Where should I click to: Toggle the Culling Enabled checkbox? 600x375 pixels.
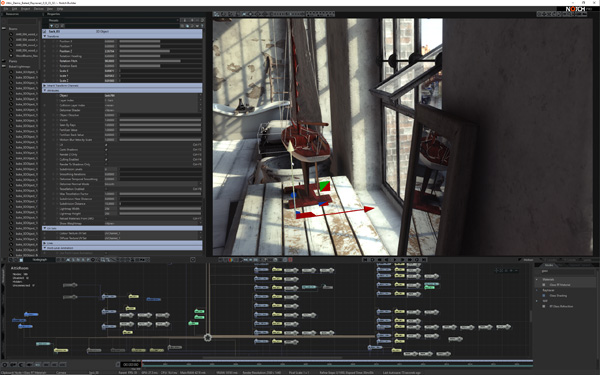106,160
